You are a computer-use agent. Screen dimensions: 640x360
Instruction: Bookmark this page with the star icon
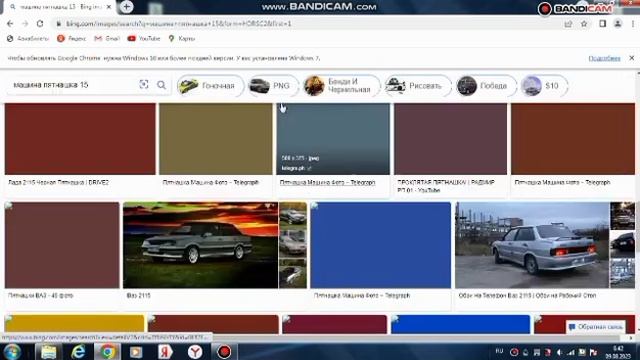584,24
